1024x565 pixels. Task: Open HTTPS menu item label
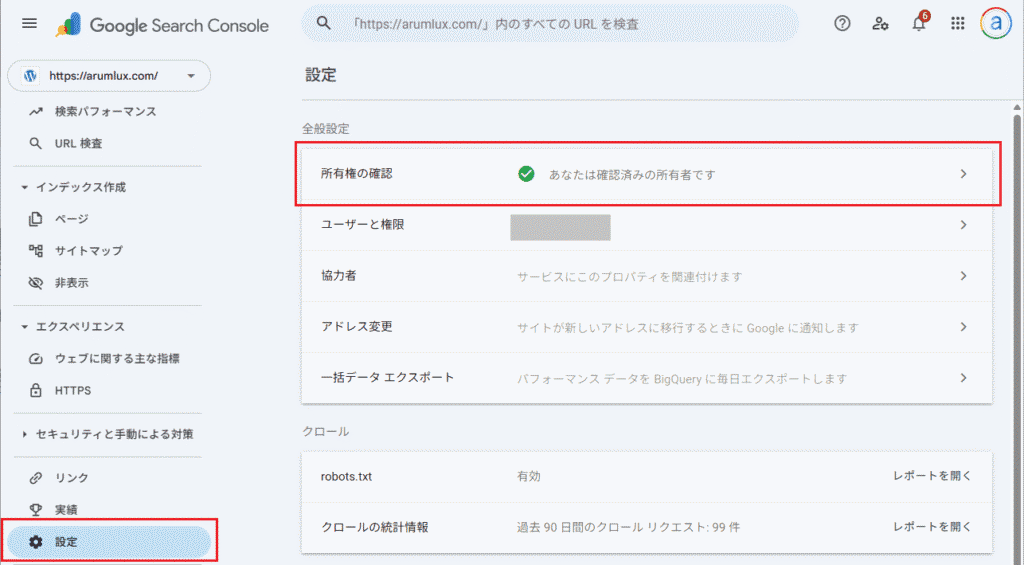tap(73, 390)
